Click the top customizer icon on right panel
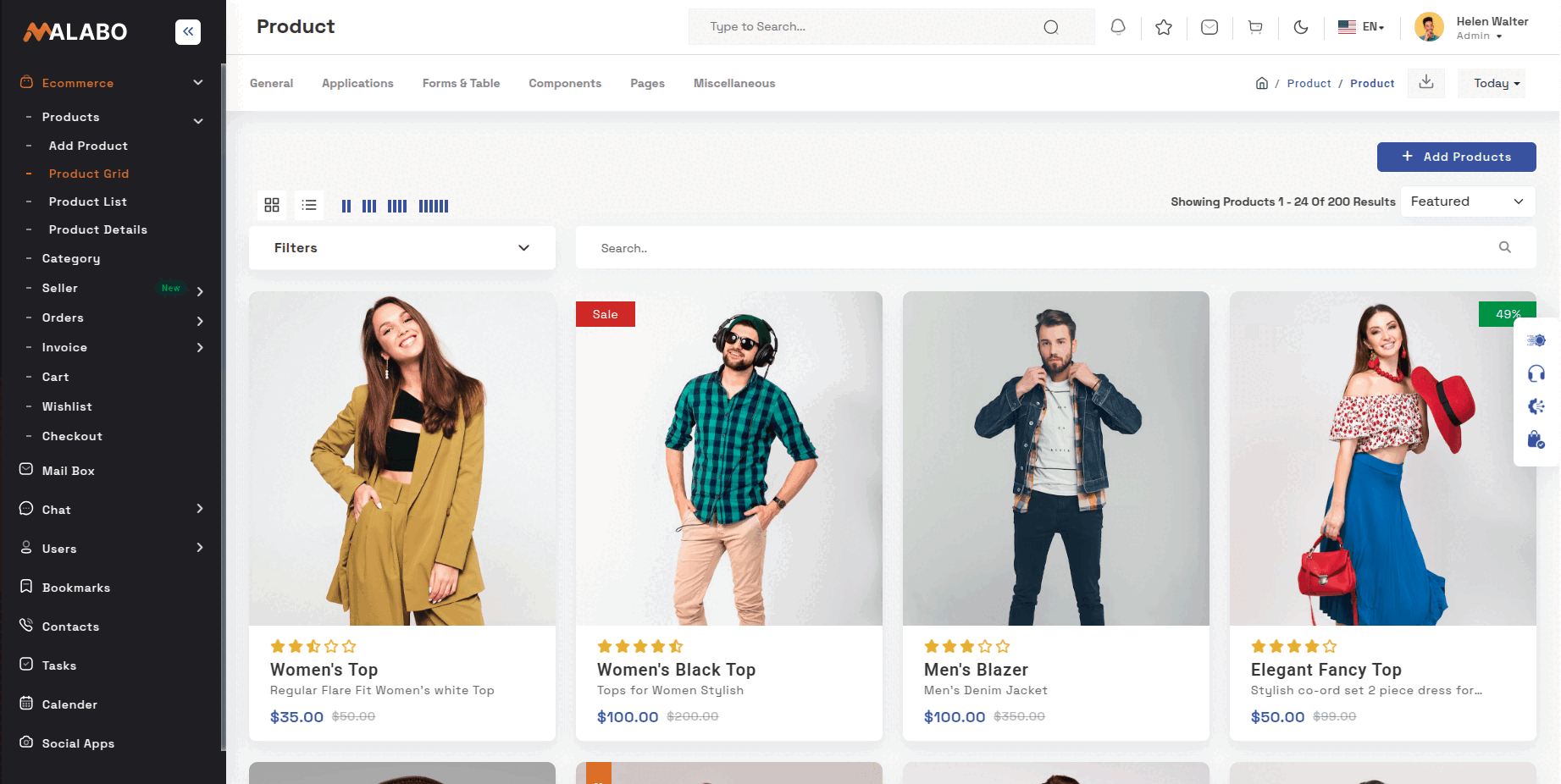Viewport: 1561px width, 784px height. [x=1536, y=340]
